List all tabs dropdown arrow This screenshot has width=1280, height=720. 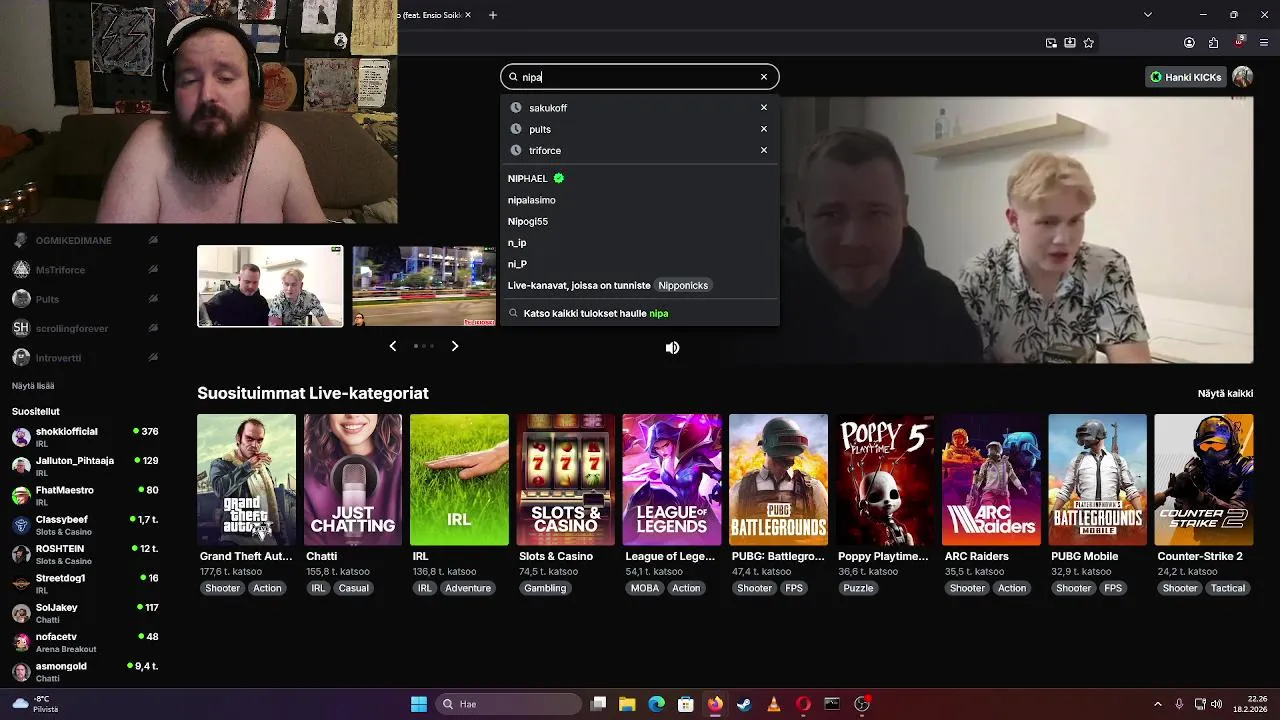[1148, 15]
